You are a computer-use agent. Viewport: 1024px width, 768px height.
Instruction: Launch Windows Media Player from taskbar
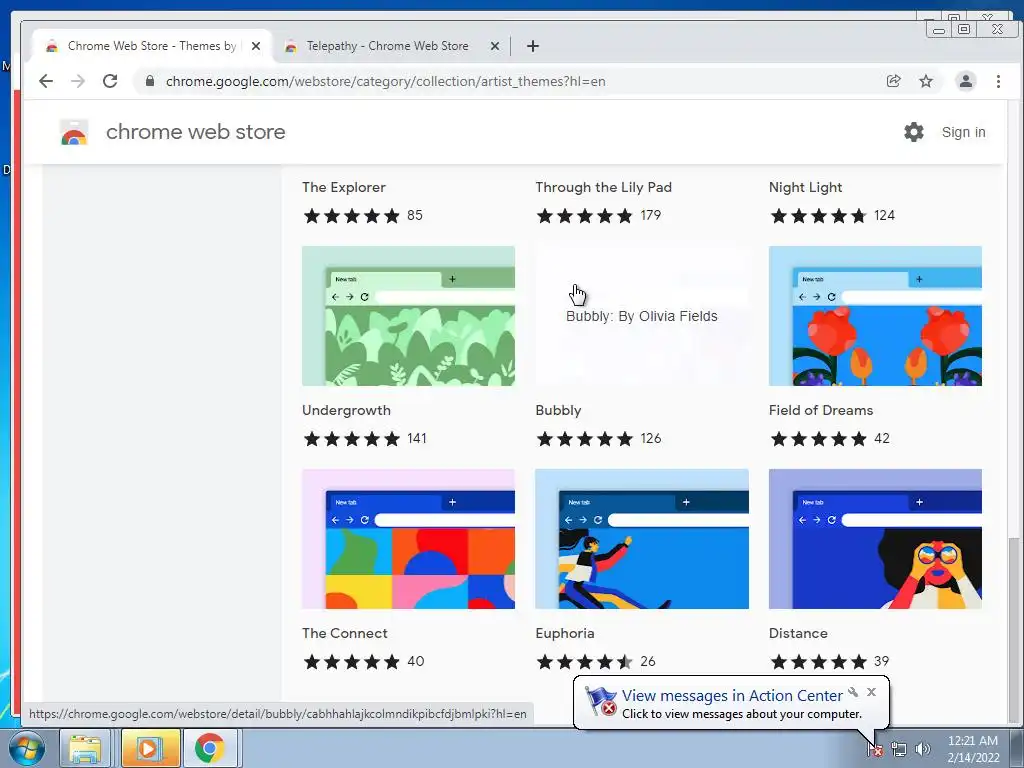[x=150, y=748]
